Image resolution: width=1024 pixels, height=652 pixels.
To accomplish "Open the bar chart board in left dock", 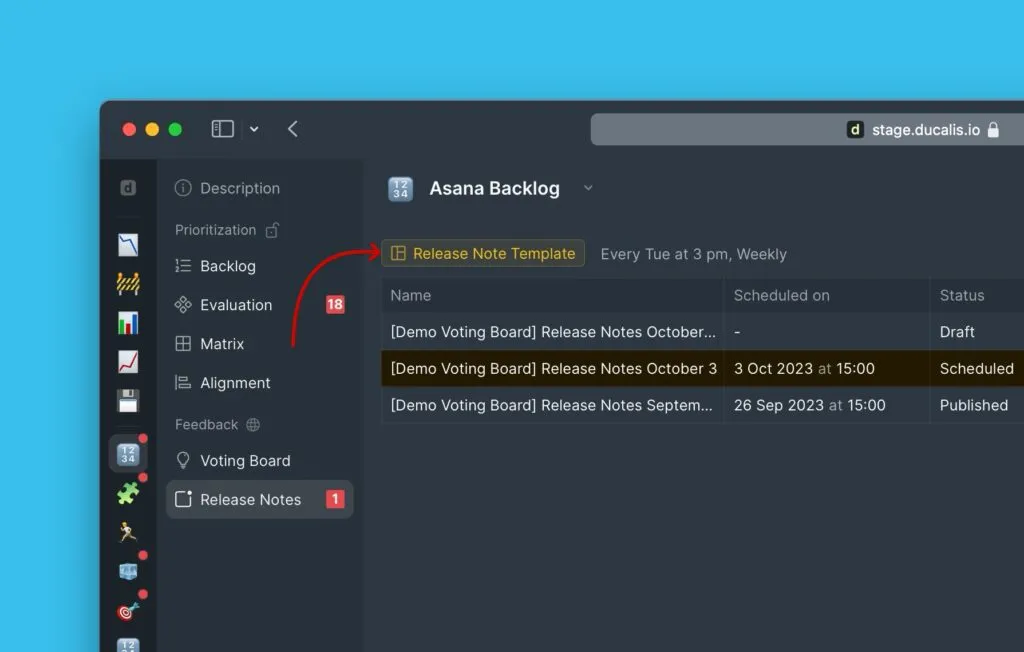I will (x=128, y=322).
